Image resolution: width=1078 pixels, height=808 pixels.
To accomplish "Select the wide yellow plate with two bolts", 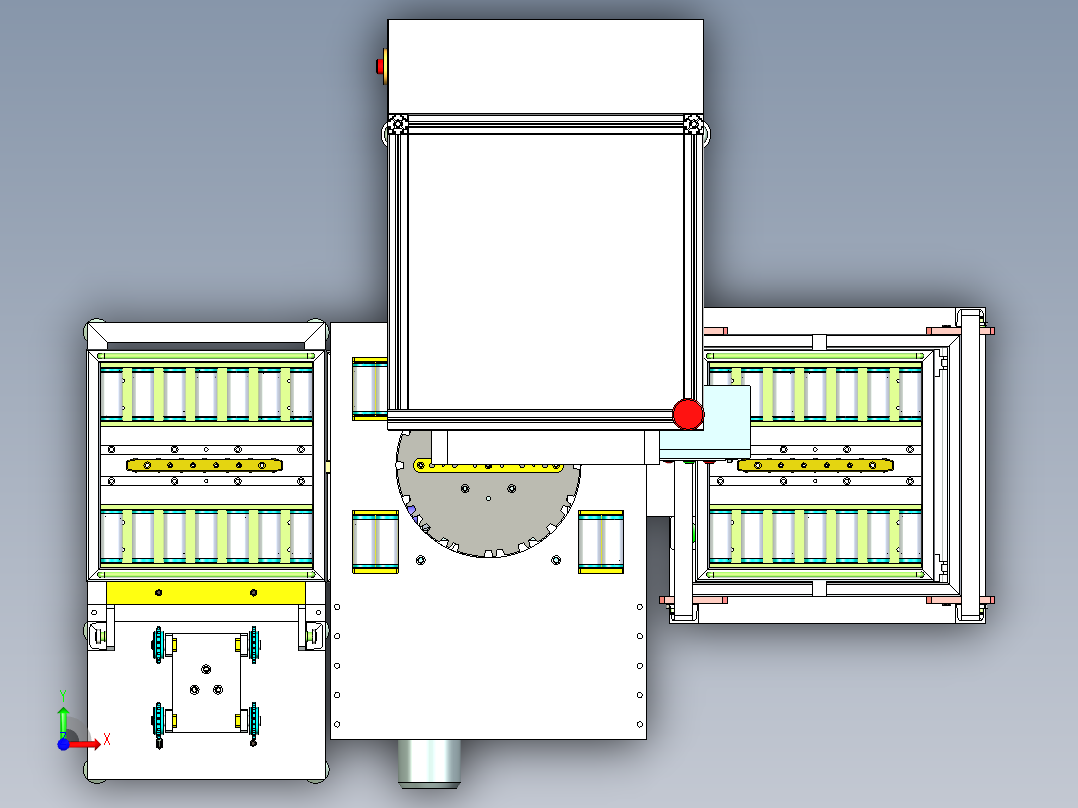I will coord(206,593).
